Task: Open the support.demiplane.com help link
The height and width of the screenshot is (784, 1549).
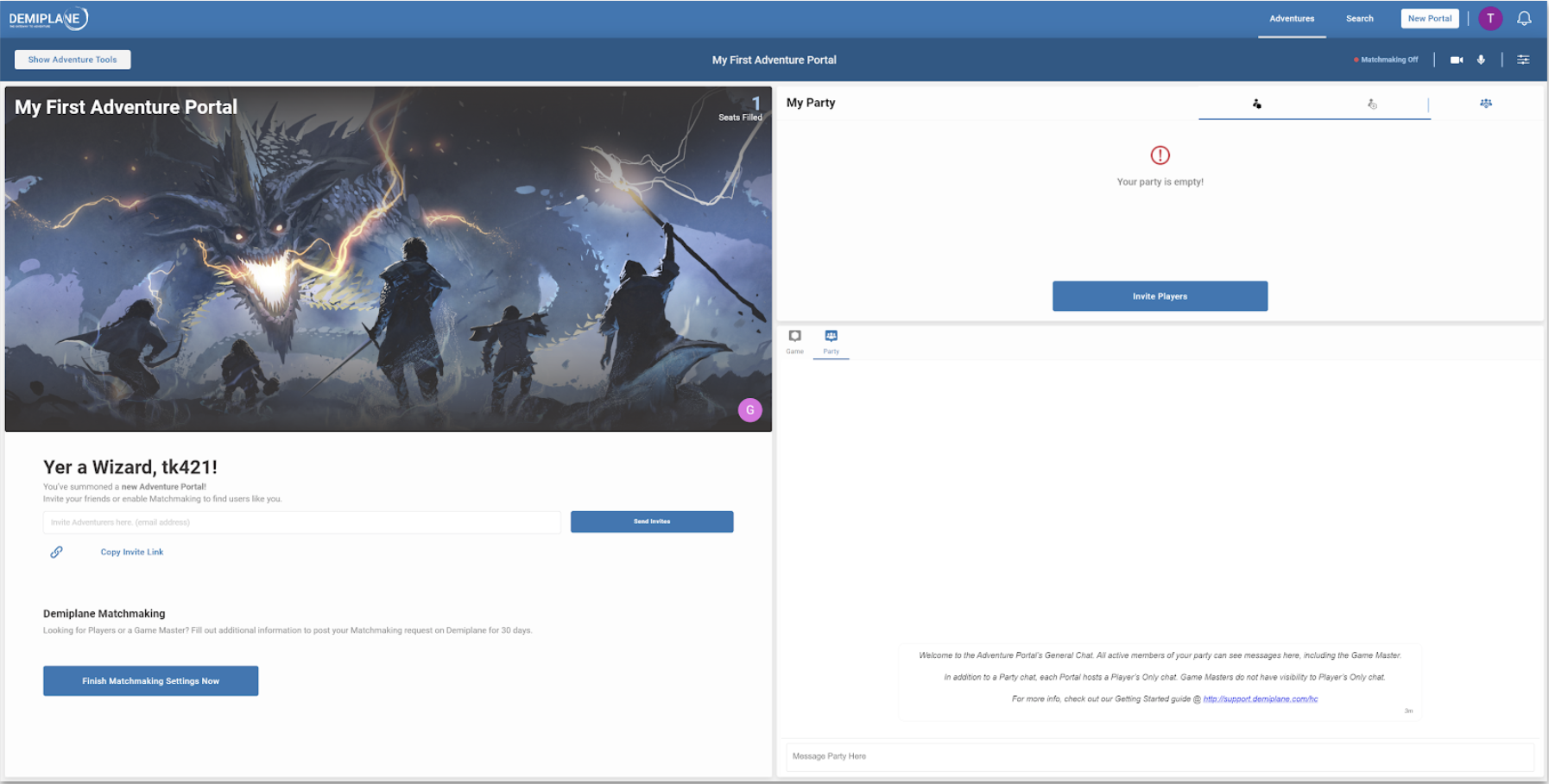Action: click(1261, 699)
